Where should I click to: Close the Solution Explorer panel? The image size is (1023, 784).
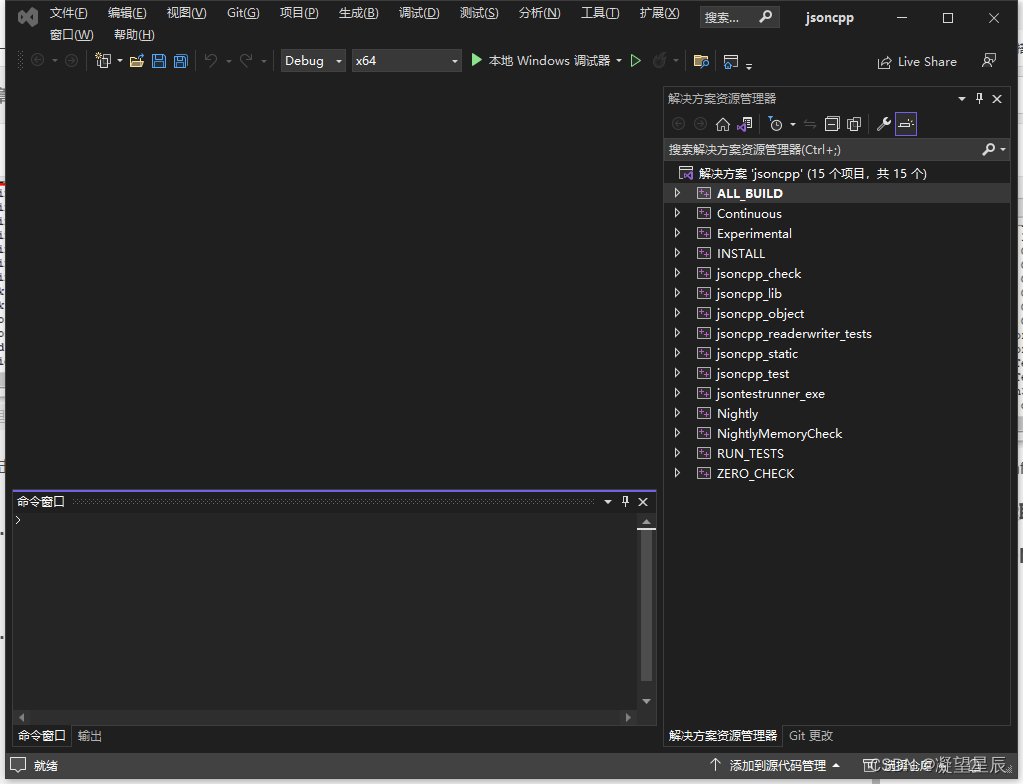click(x=997, y=98)
